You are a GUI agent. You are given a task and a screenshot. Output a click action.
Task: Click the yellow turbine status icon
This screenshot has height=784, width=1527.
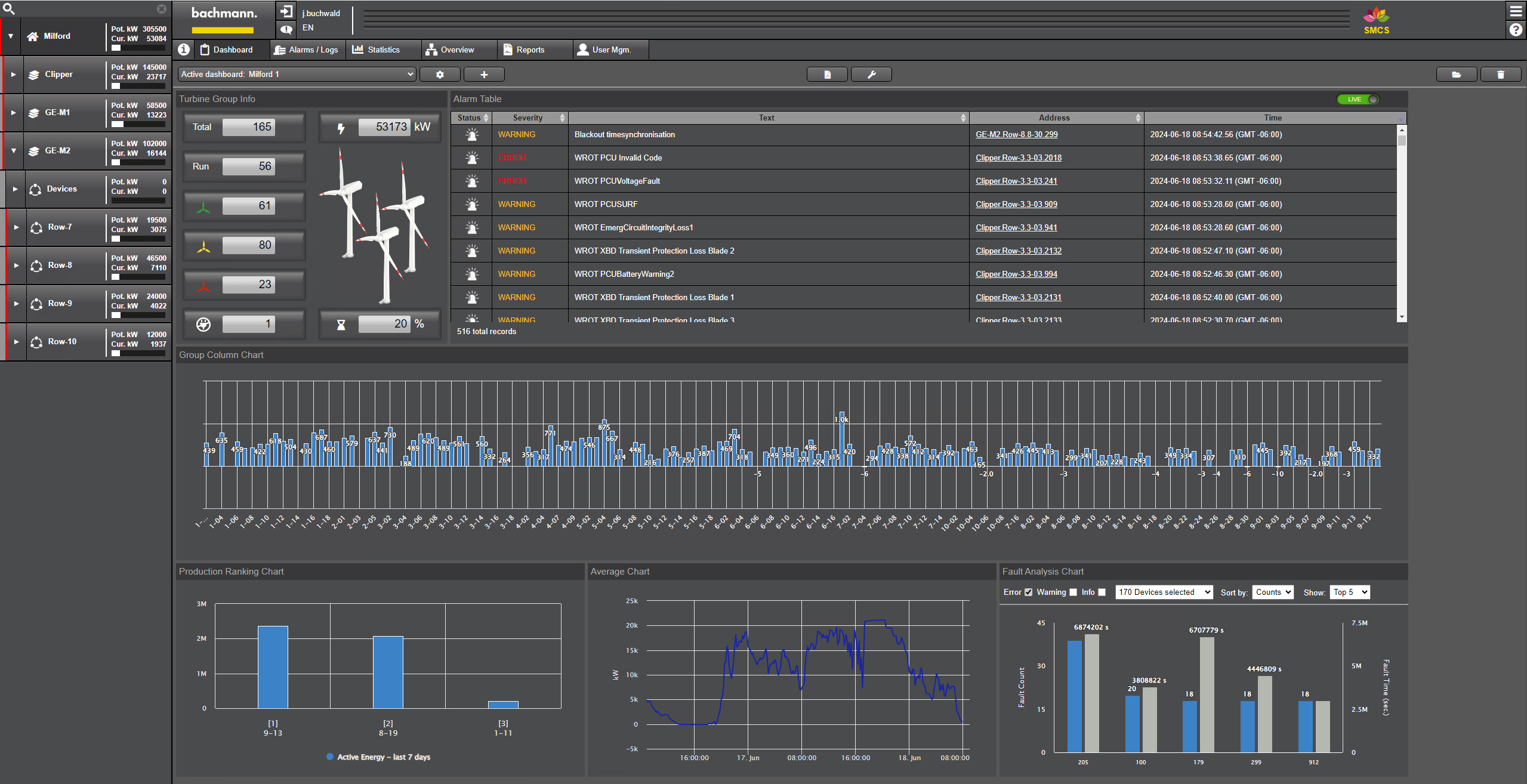(x=203, y=246)
